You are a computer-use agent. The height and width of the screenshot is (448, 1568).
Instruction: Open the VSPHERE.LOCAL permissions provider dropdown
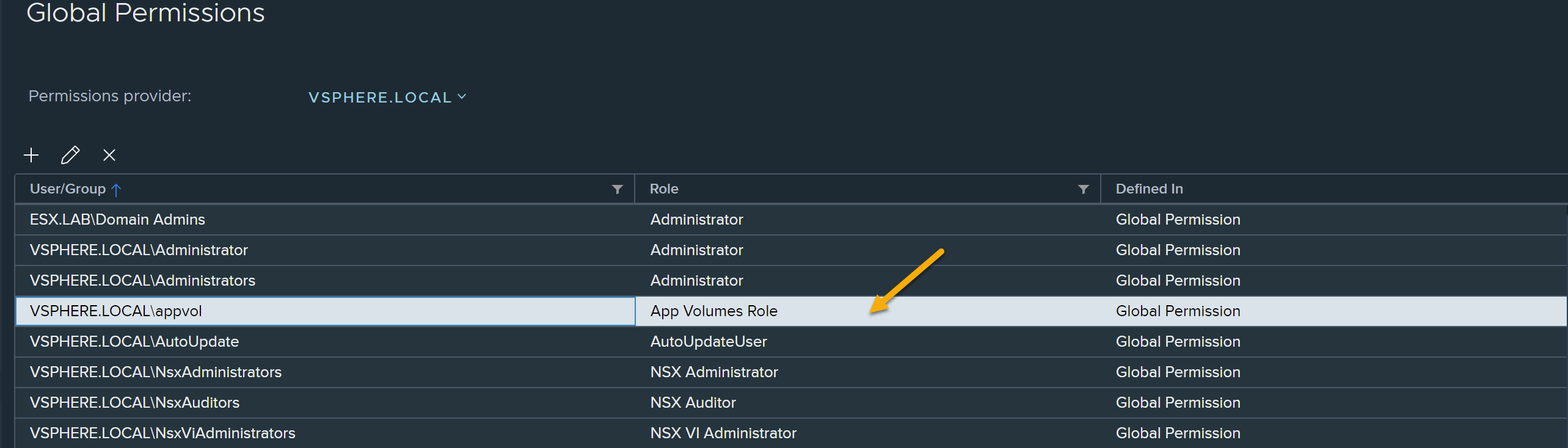pos(387,97)
